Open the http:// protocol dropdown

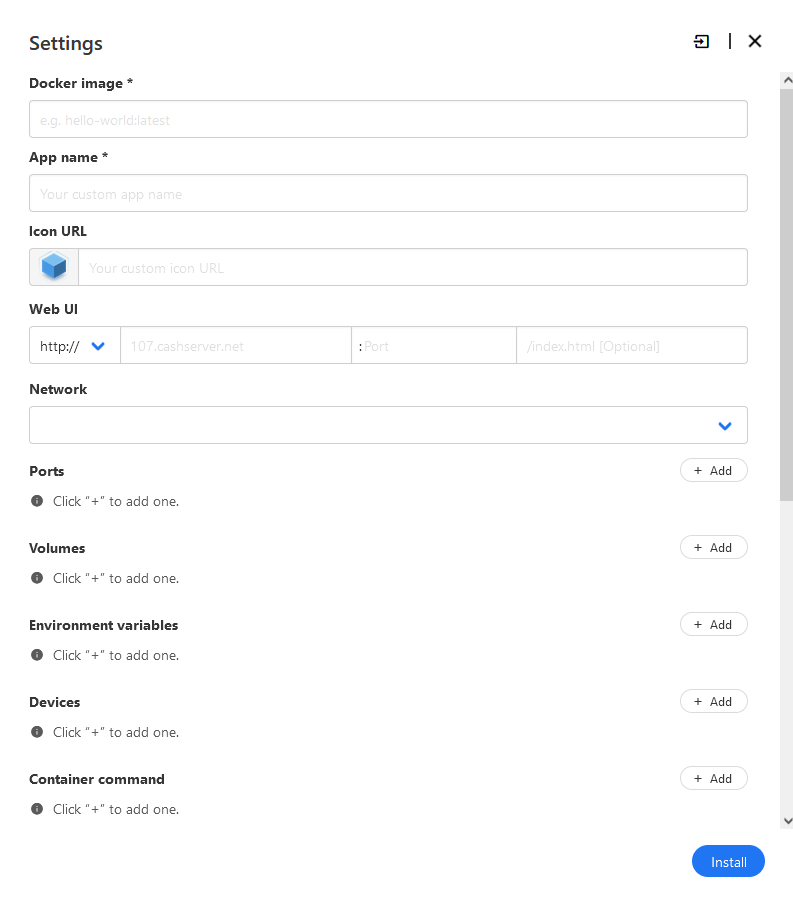[74, 346]
